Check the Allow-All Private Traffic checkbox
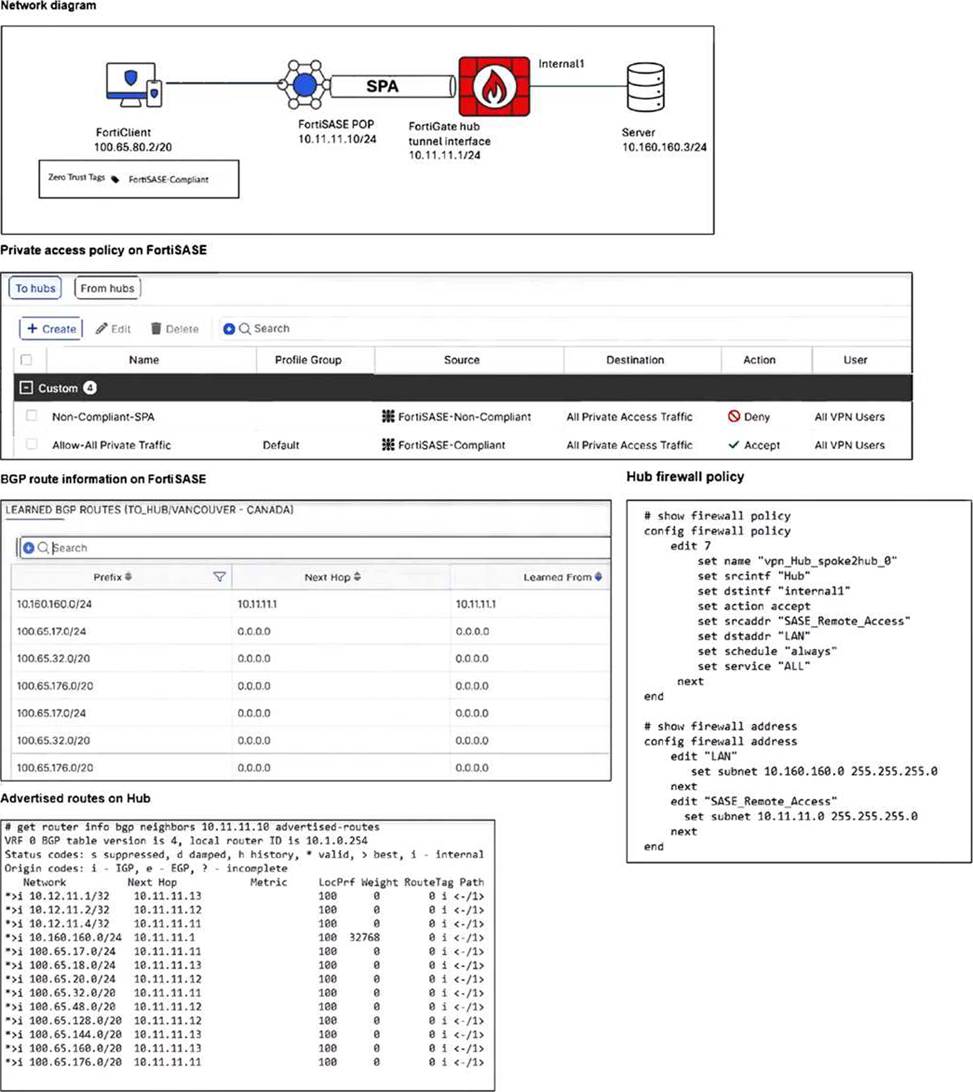 click(x=32, y=445)
